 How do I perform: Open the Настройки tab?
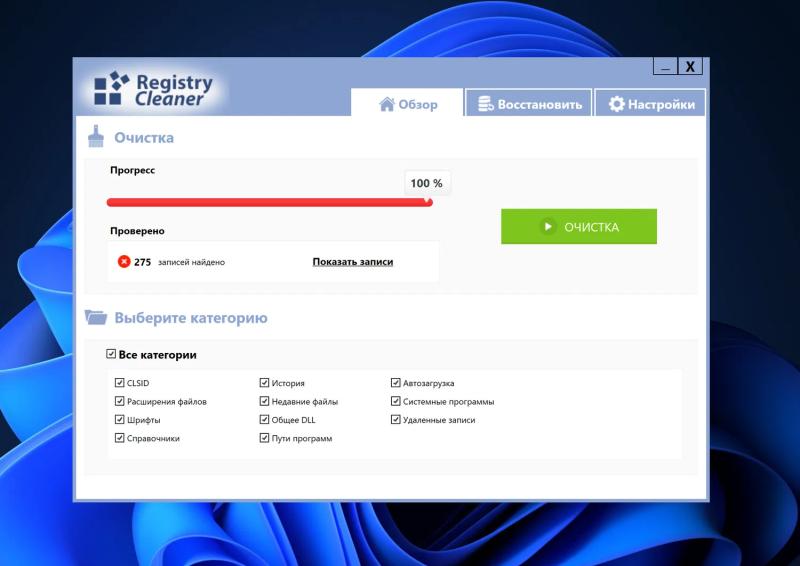click(651, 104)
